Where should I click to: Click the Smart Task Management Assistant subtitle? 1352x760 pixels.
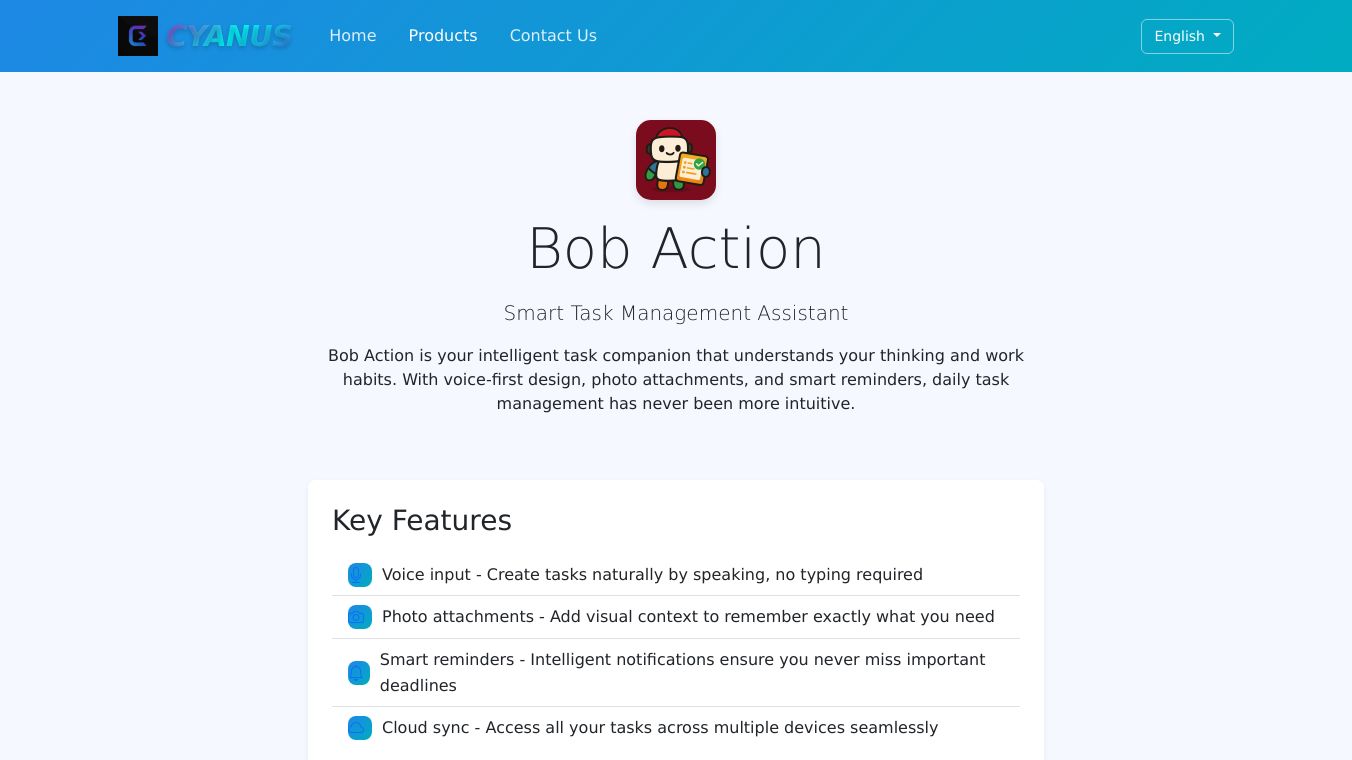click(676, 313)
